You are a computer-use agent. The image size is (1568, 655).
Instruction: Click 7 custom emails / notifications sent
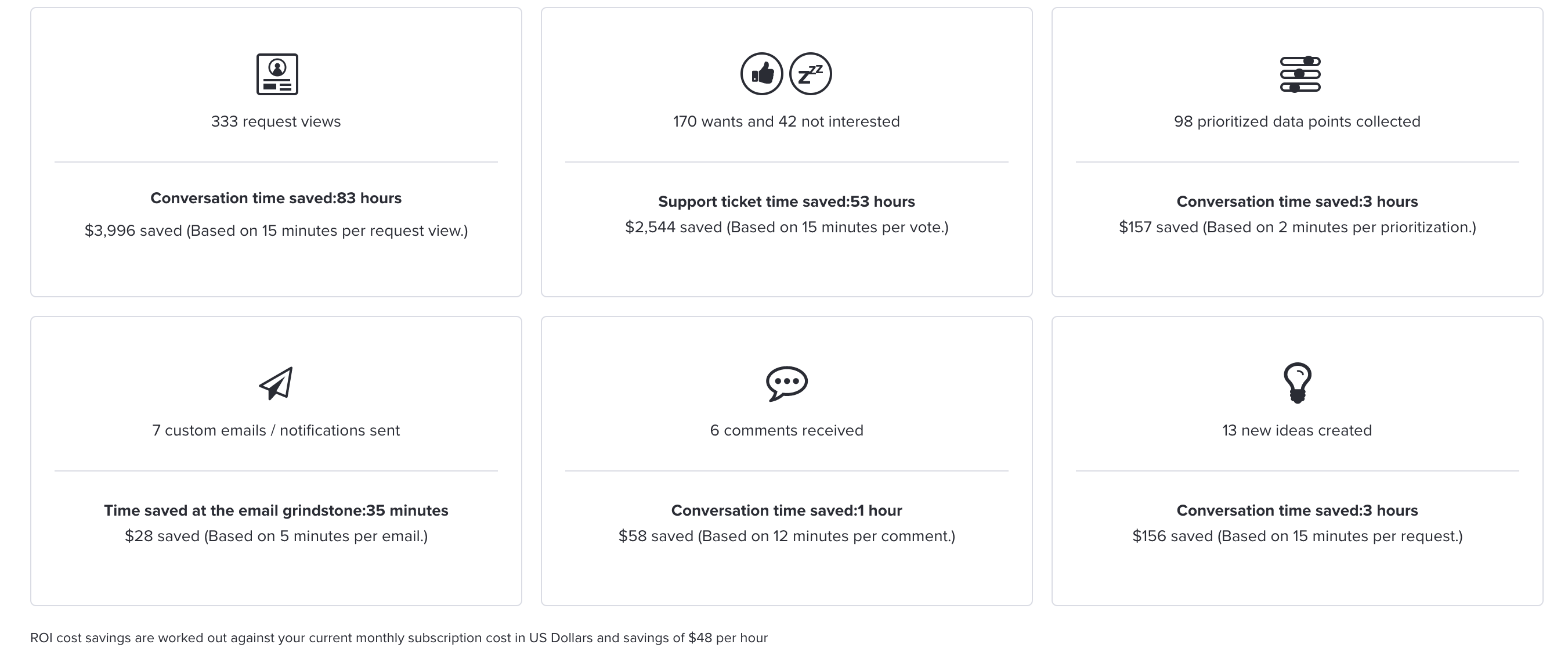276,430
